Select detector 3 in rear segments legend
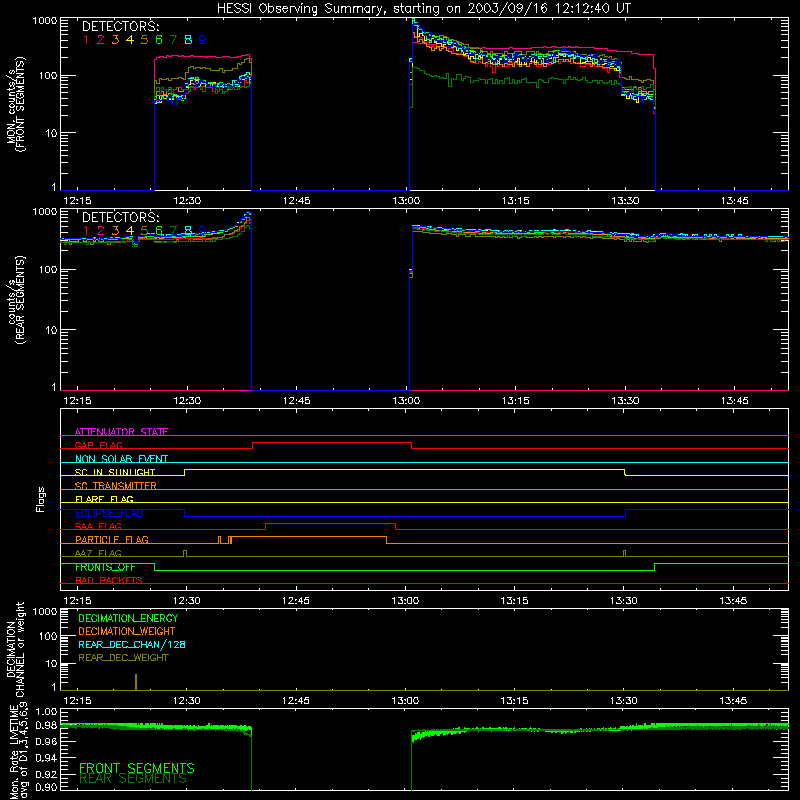 115,231
